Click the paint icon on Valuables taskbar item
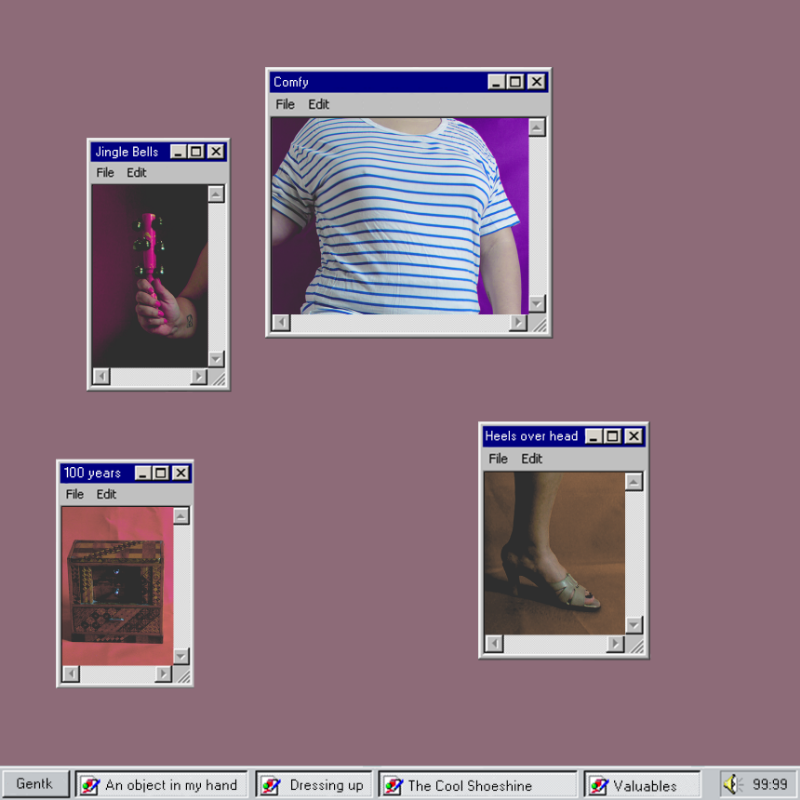800x800 pixels. 599,786
